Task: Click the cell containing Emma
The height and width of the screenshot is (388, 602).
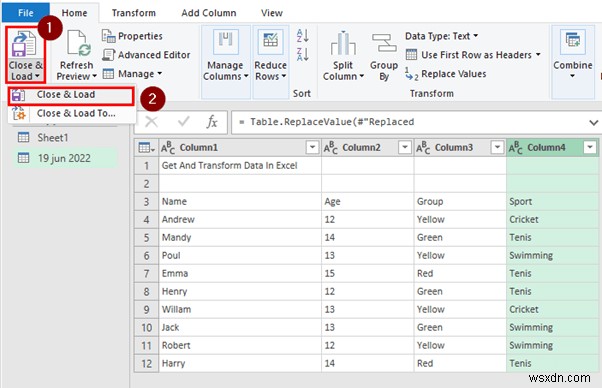Action: pos(240,274)
